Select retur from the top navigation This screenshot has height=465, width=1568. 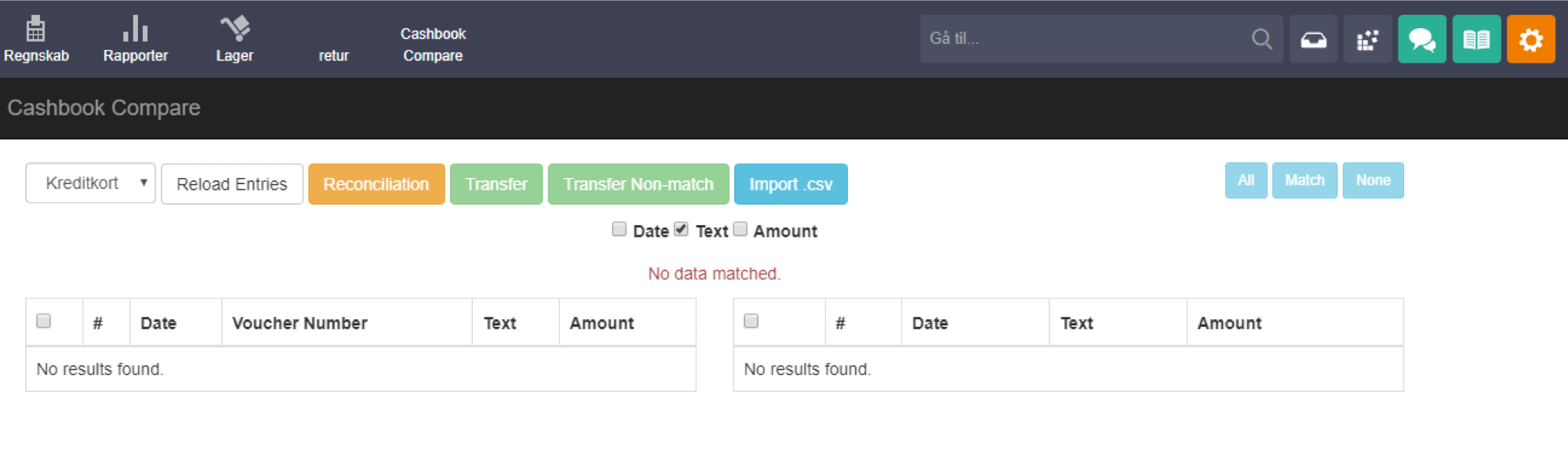pos(333,55)
